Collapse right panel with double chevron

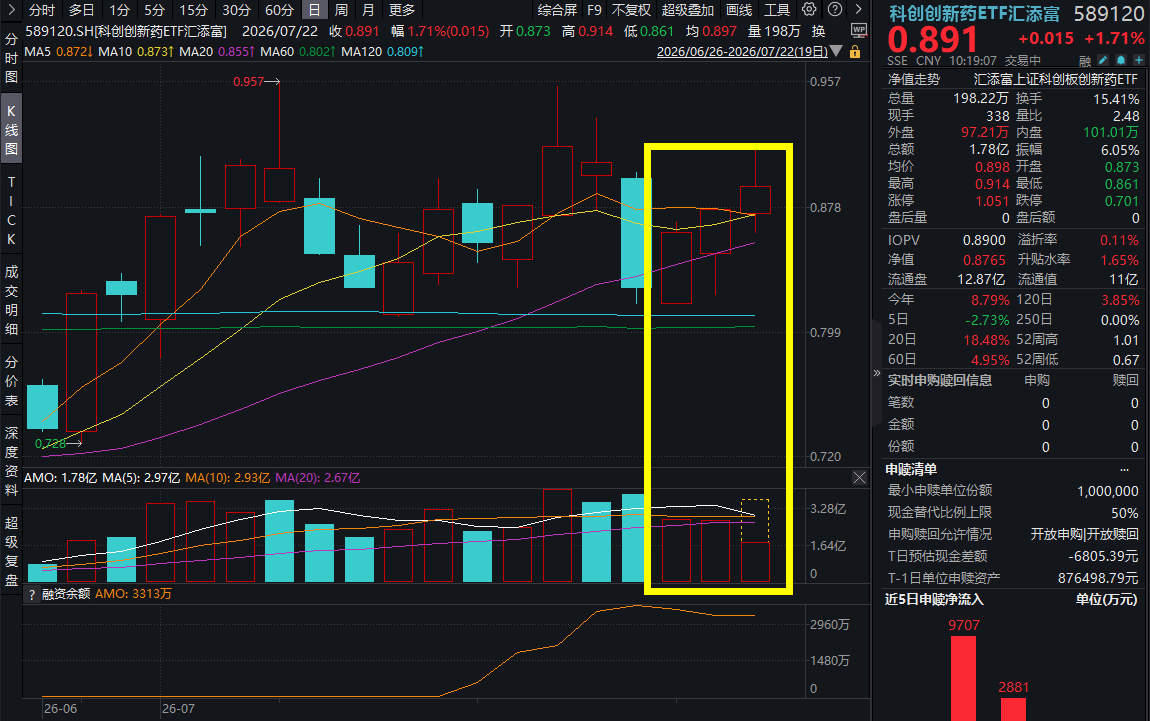click(876, 373)
